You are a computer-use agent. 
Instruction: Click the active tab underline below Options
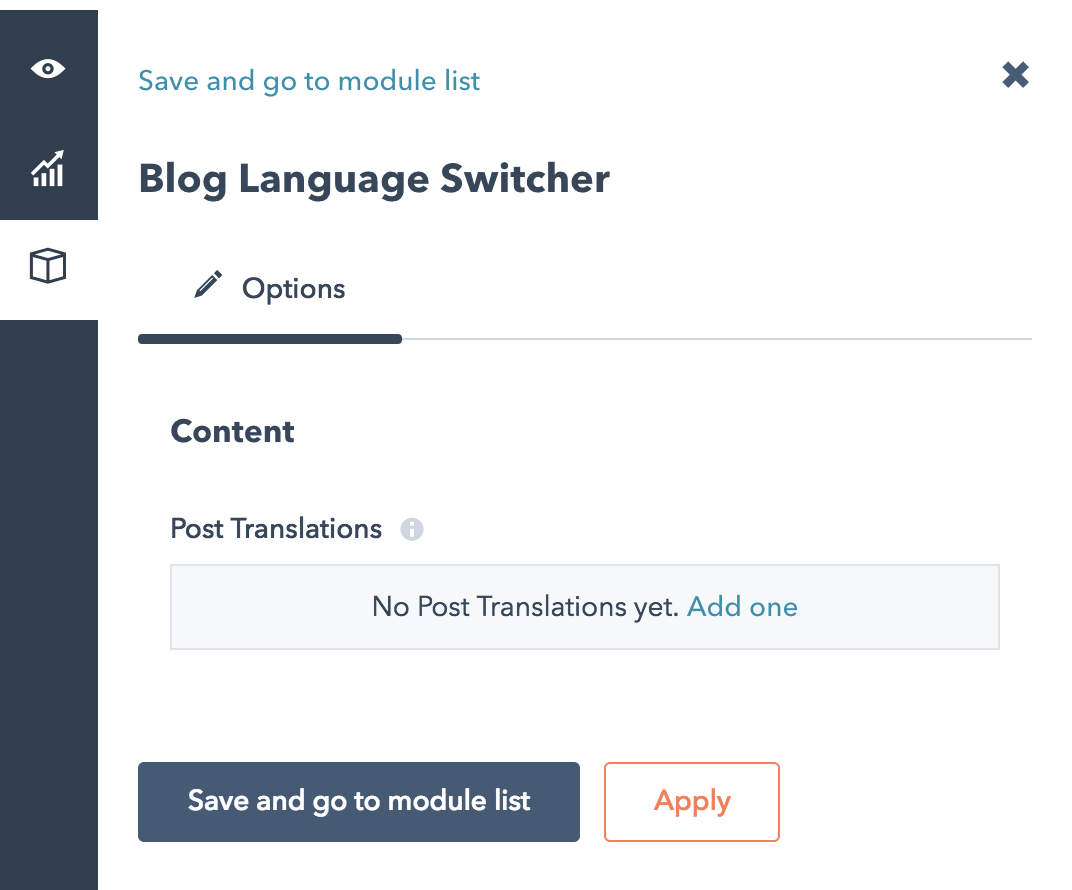pos(269,340)
